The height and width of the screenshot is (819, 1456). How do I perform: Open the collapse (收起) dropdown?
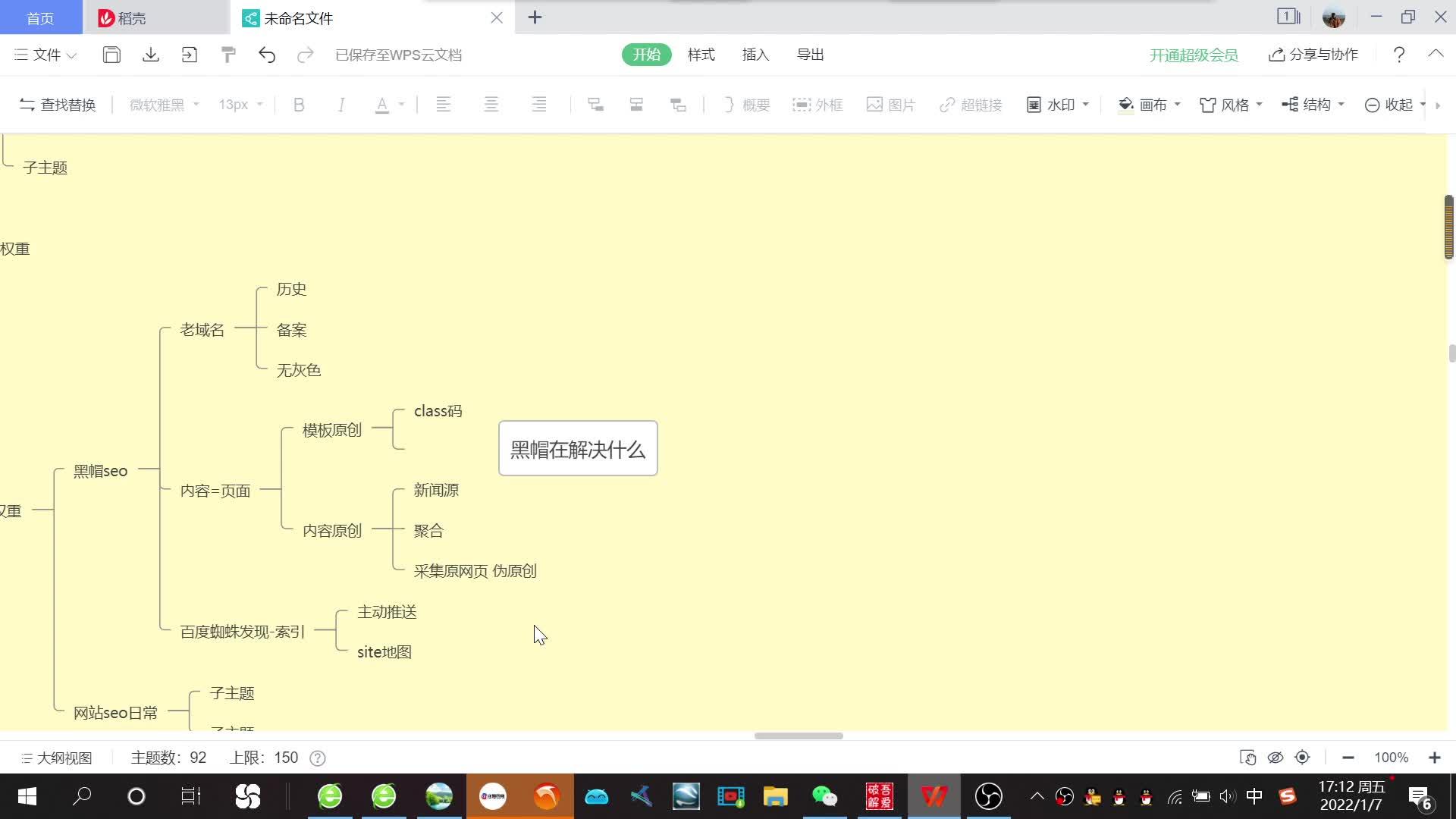[1395, 105]
